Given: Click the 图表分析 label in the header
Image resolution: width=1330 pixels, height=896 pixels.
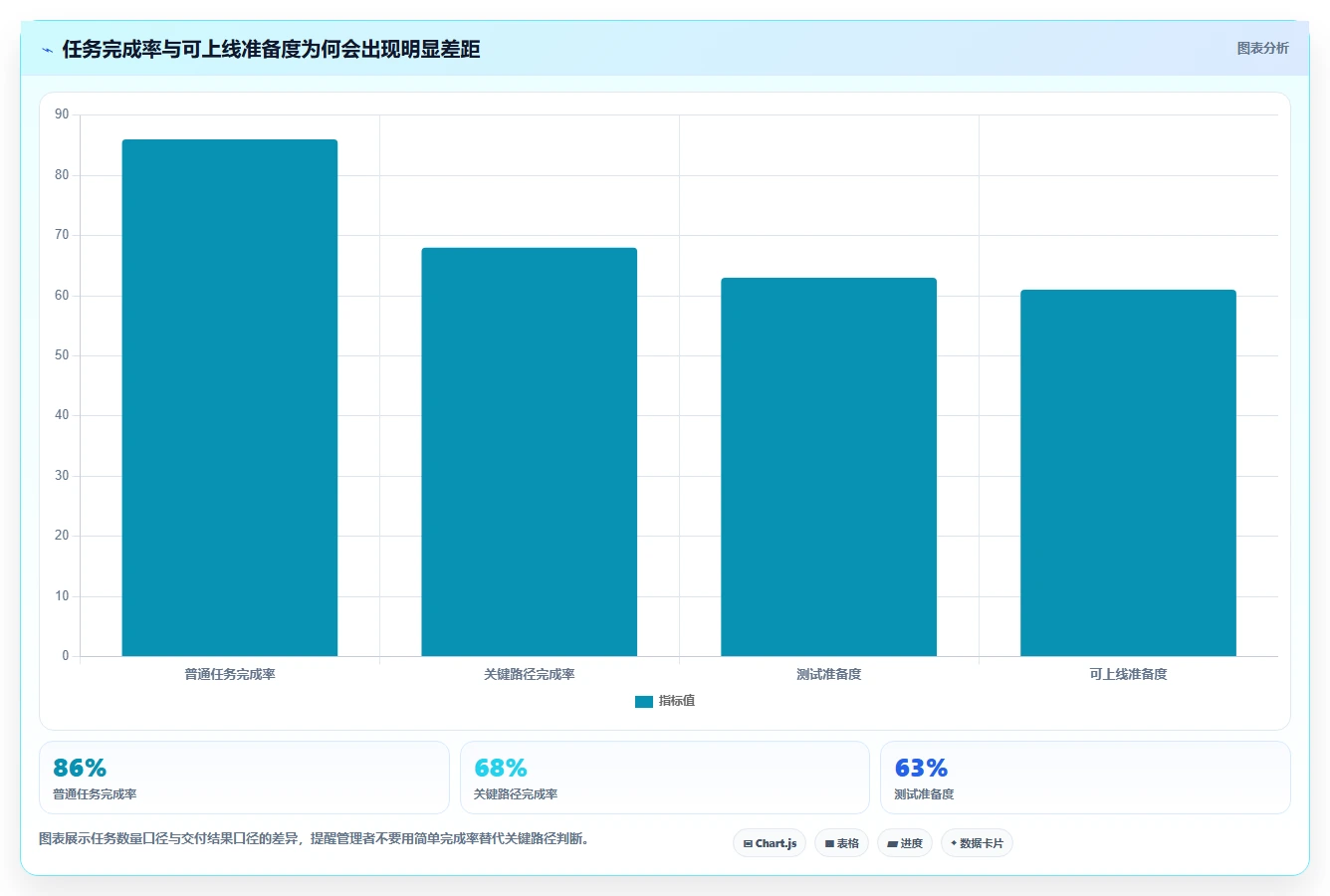Looking at the screenshot, I should pyautogui.click(x=1262, y=48).
